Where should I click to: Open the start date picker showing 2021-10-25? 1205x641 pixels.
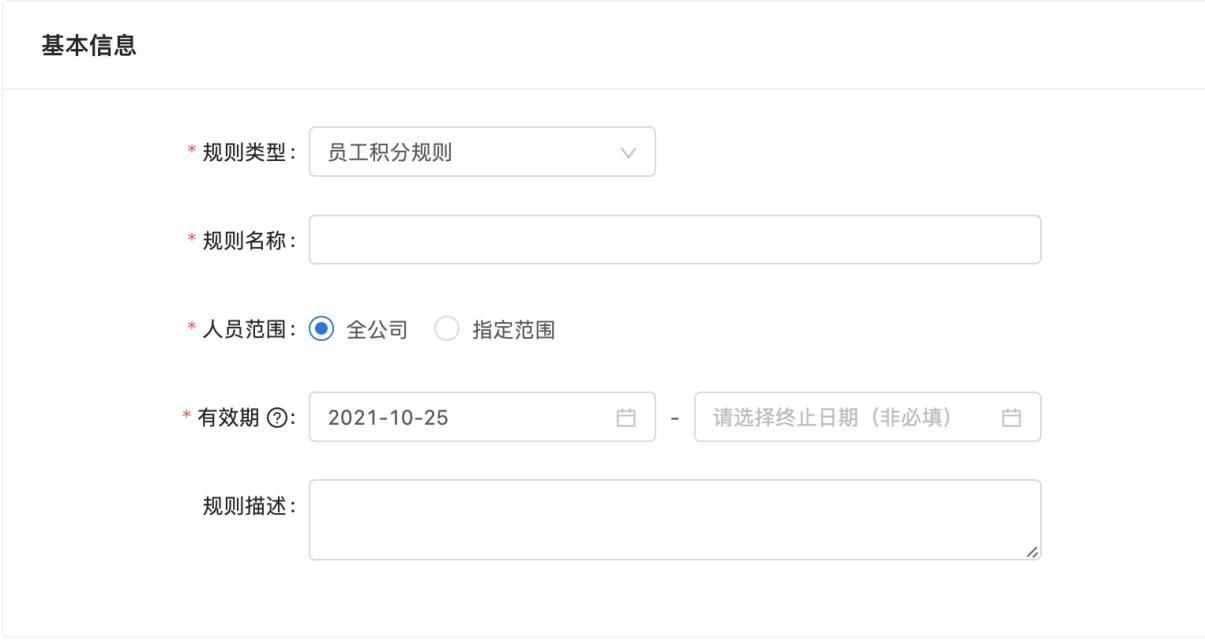point(460,417)
